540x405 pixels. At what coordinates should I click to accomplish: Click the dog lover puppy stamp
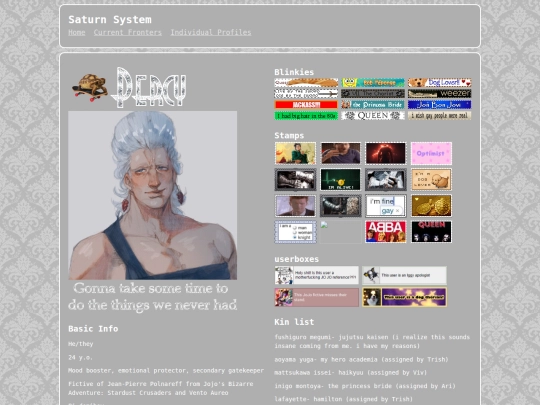(431, 179)
